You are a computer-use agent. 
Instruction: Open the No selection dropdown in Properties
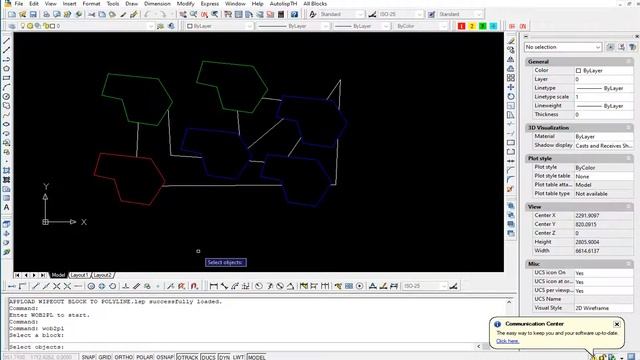point(562,47)
